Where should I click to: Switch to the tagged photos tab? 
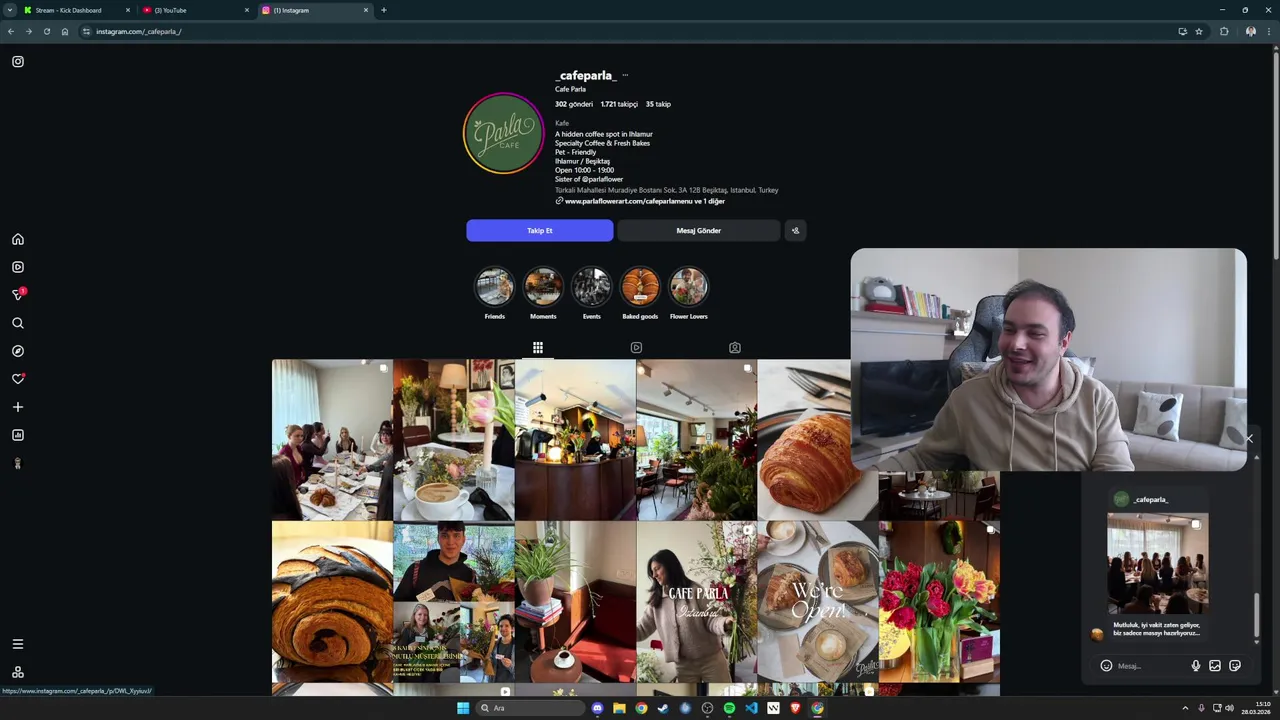coord(735,347)
